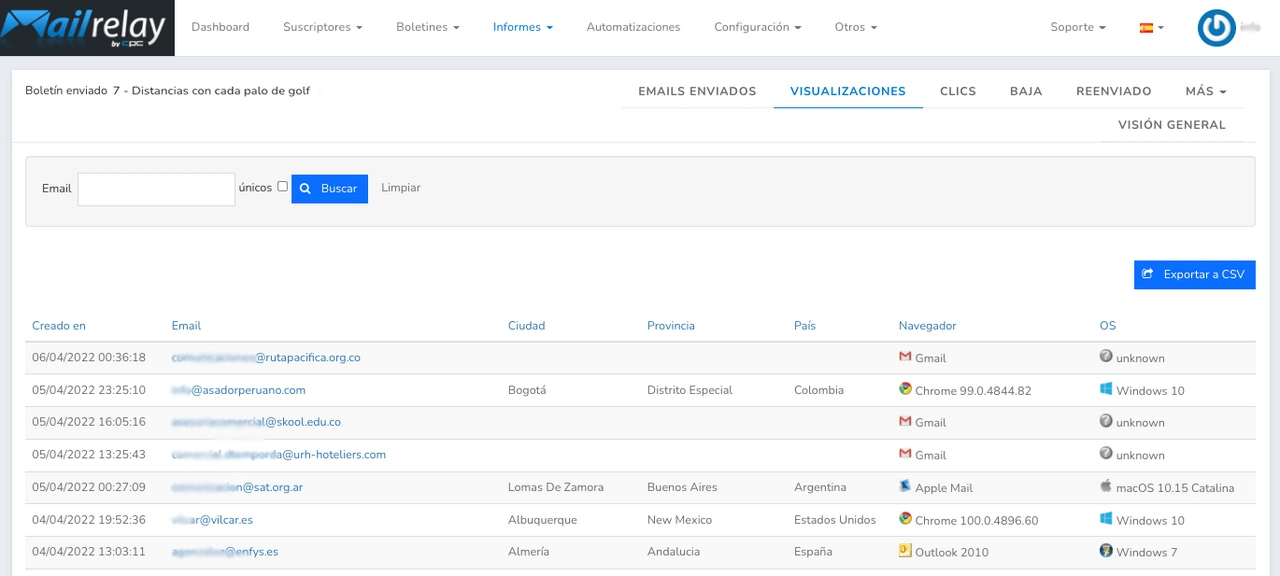Open the enfys.es email link

point(225,552)
